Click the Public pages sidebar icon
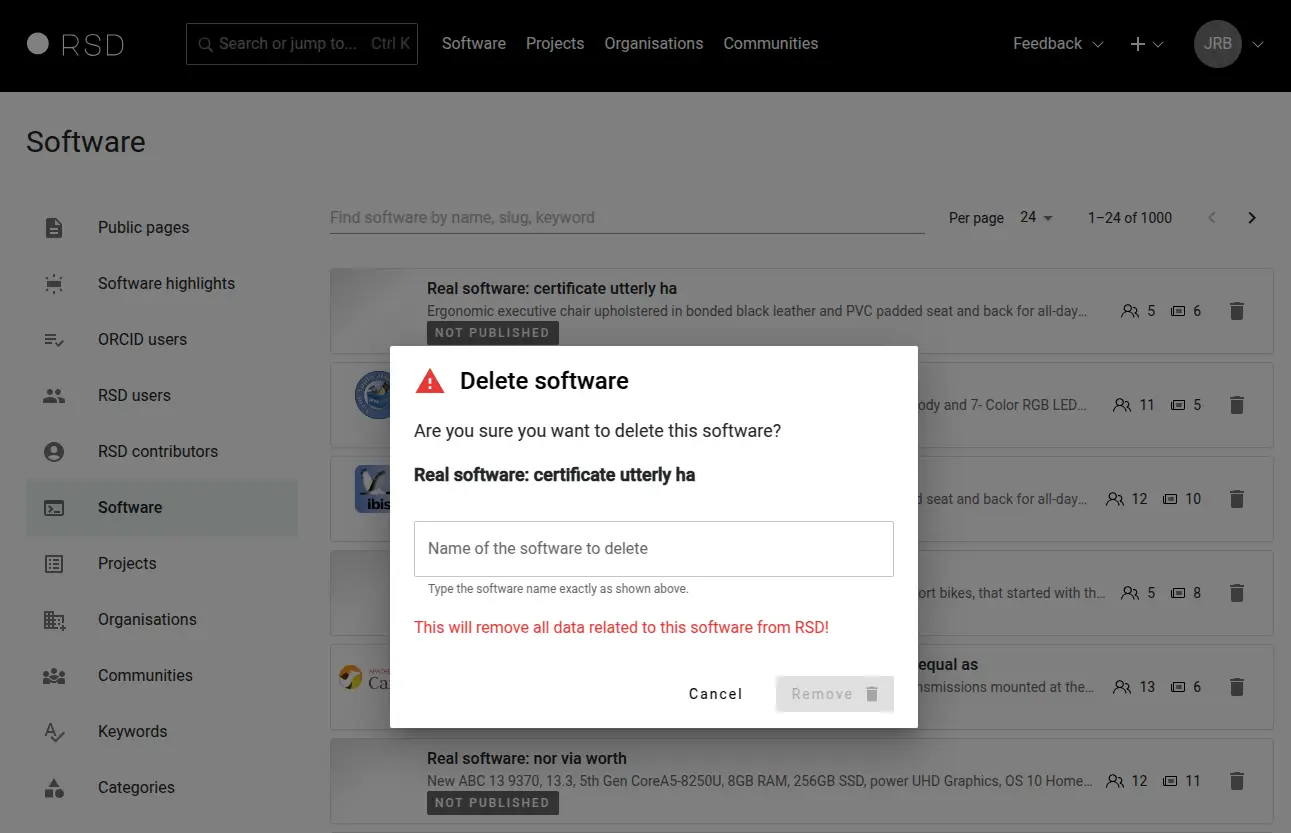 (53, 227)
